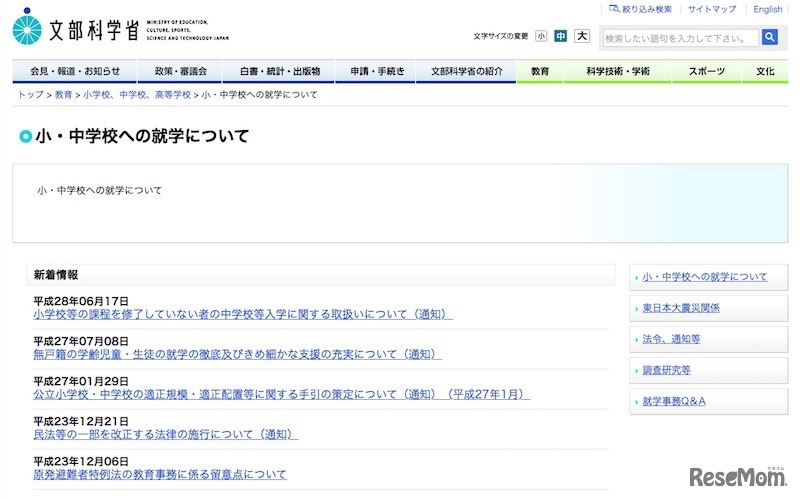This screenshot has width=800, height=500.
Task: Set font size to small (小)
Action: [541, 36]
